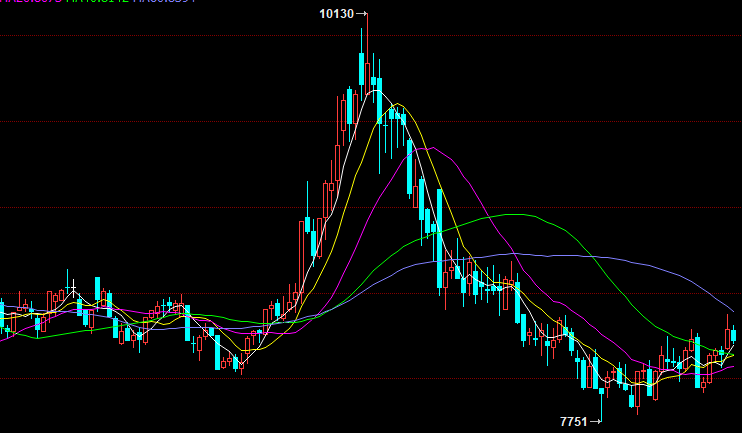Click the arrow beside the 10130 label
The width and height of the screenshot is (742, 433).
(x=362, y=14)
